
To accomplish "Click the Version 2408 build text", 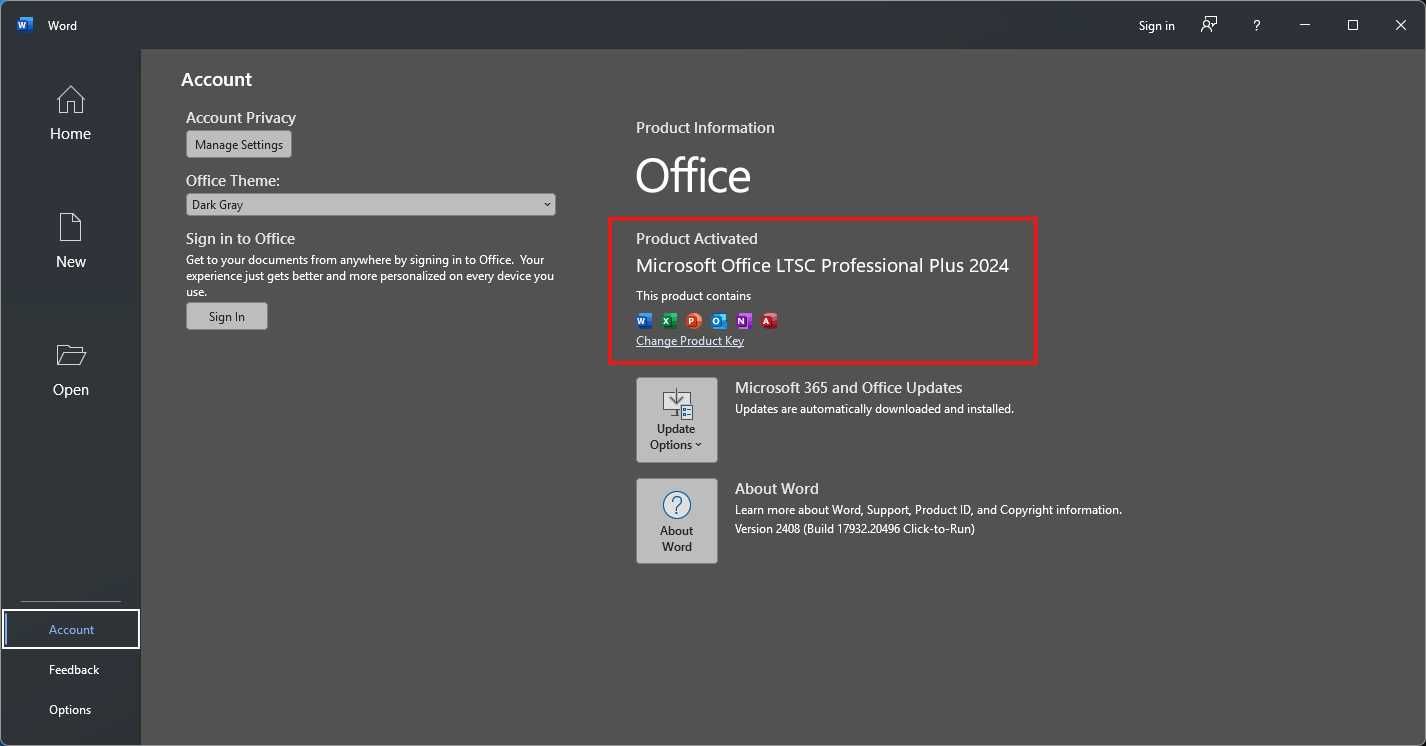I will click(854, 529).
